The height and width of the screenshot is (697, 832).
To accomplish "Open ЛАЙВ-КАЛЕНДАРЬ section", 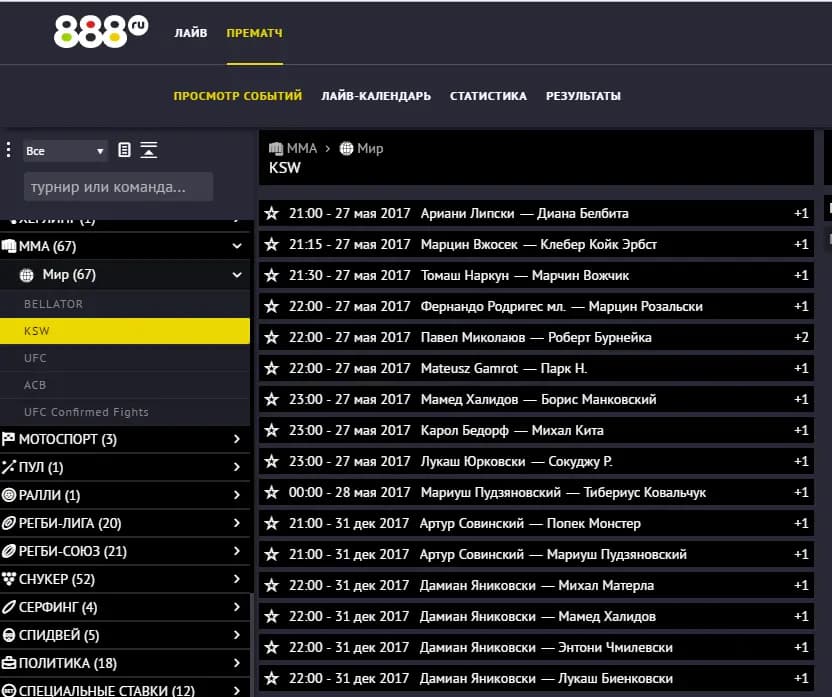I will [x=376, y=96].
